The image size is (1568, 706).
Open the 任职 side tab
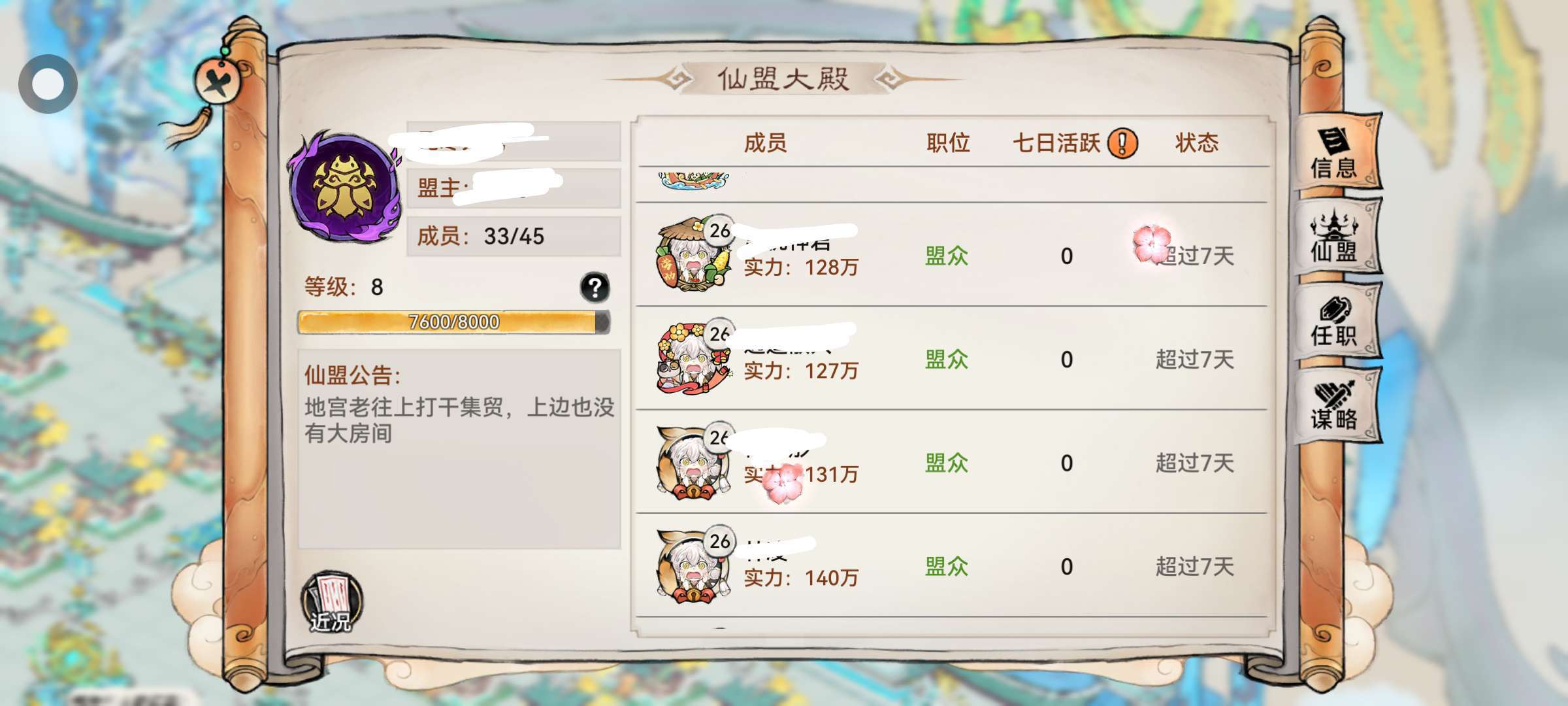1335,321
